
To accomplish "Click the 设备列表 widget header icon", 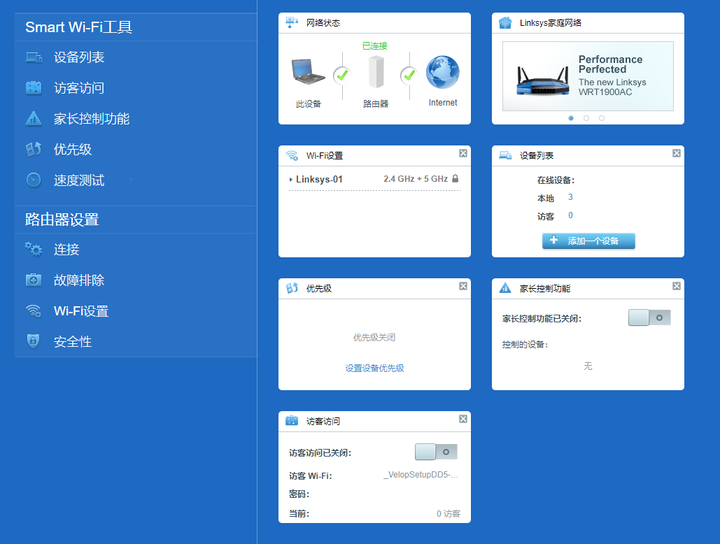I will (x=505, y=155).
